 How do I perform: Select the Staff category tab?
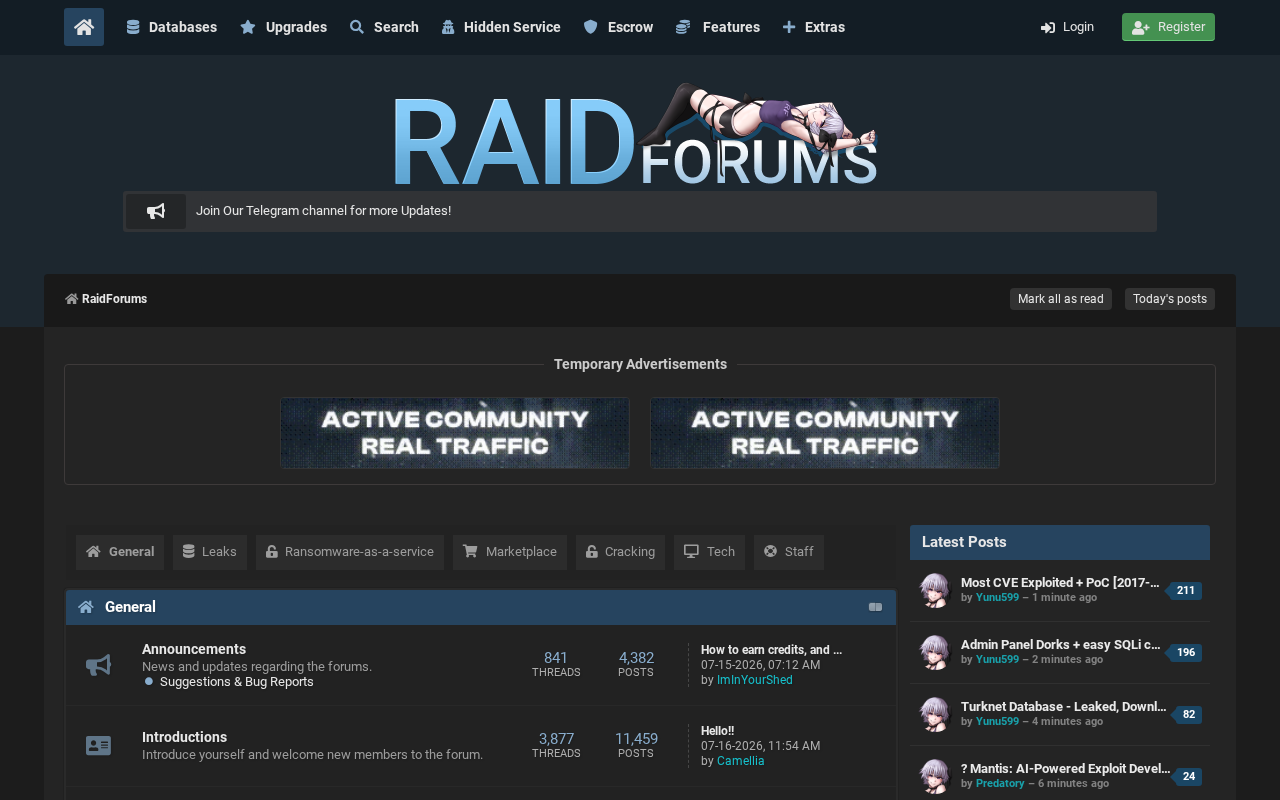[x=789, y=552]
